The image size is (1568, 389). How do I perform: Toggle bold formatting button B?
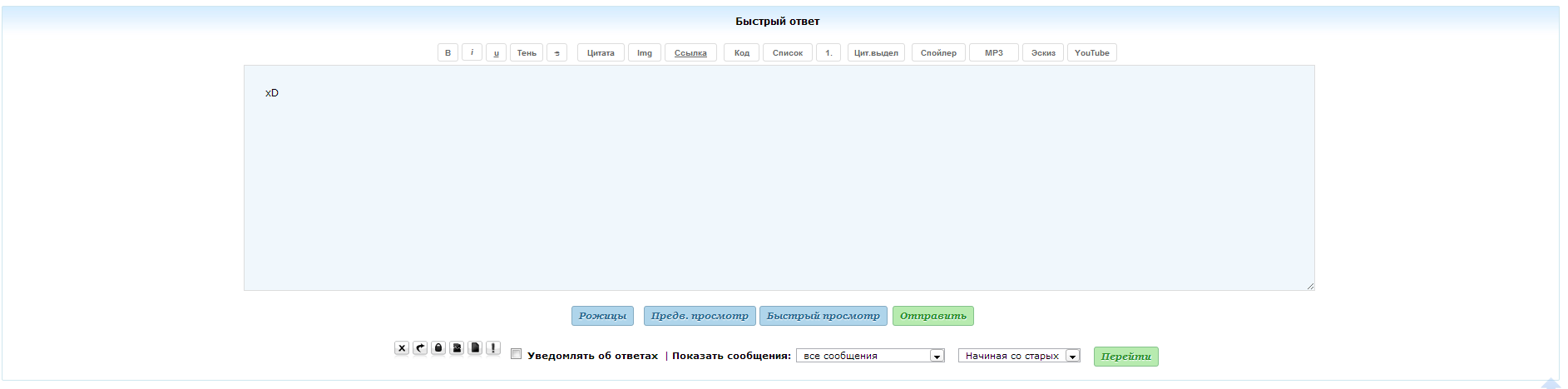coord(448,52)
